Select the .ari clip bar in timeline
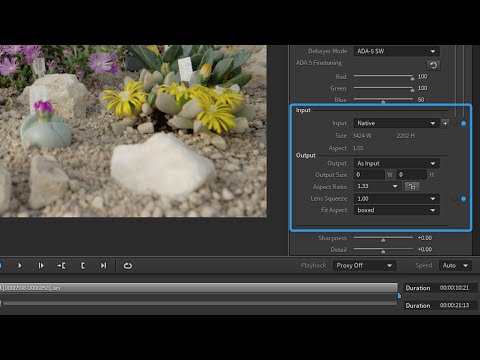480x360 pixels. click(x=199, y=288)
